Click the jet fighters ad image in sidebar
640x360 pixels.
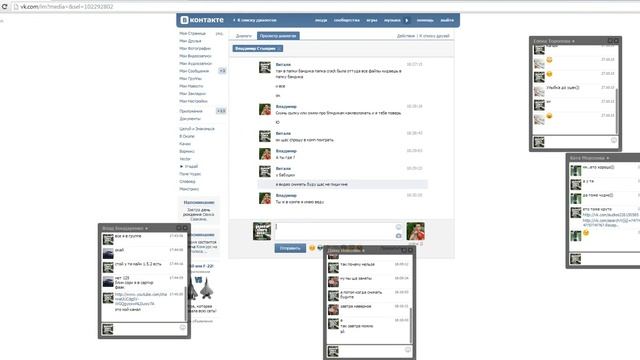(202, 287)
